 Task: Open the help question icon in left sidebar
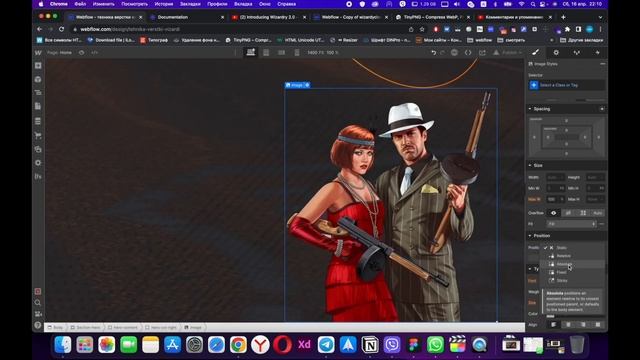38,325
